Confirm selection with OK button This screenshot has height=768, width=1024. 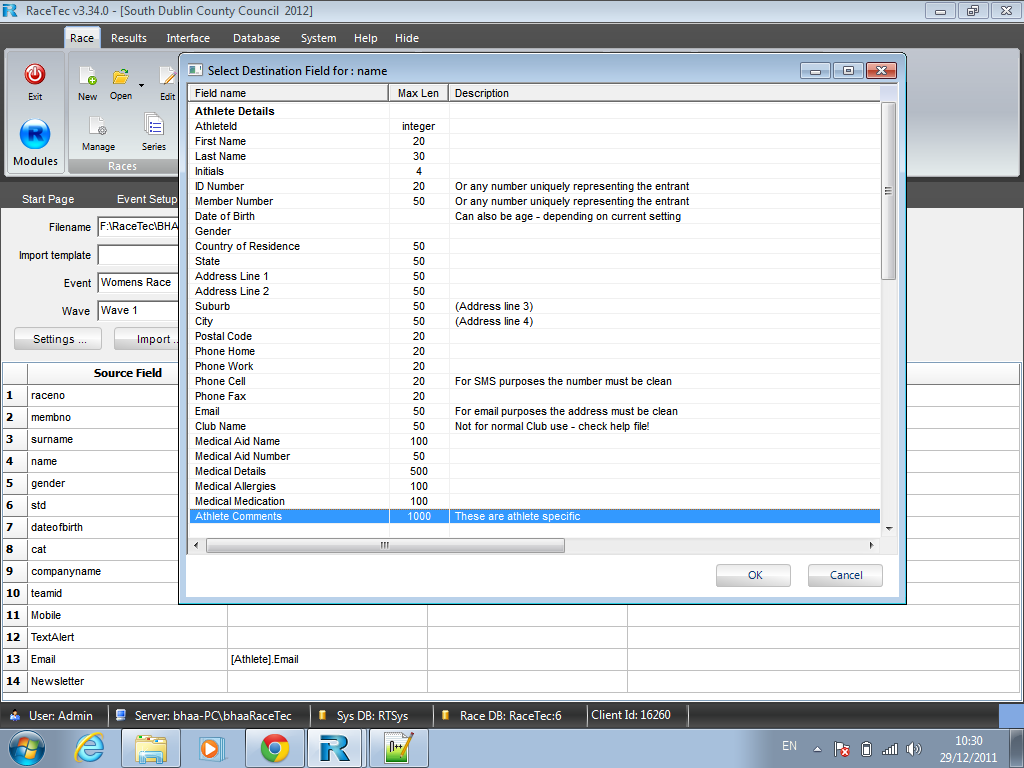point(754,575)
